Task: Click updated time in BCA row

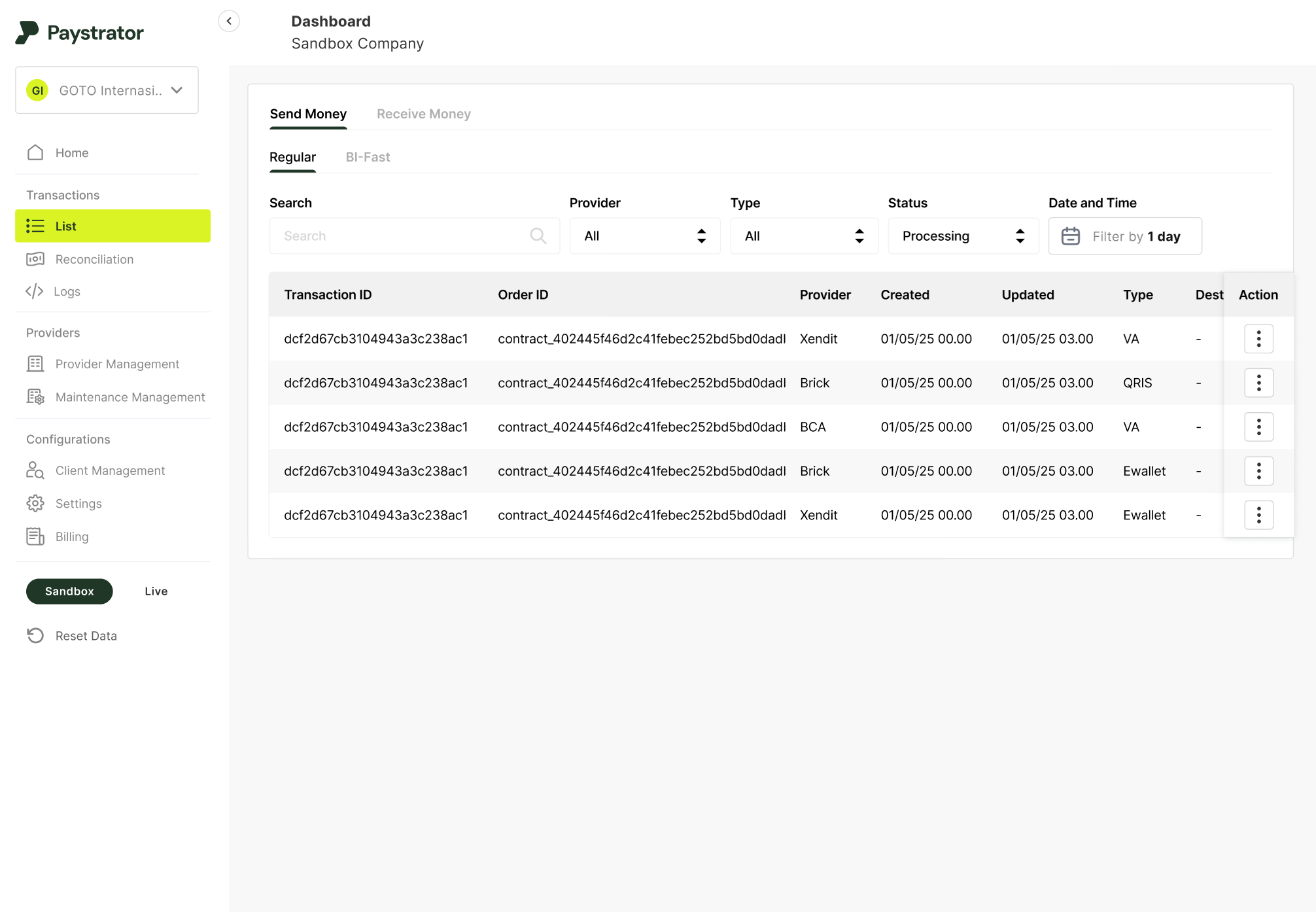Action: click(1047, 427)
